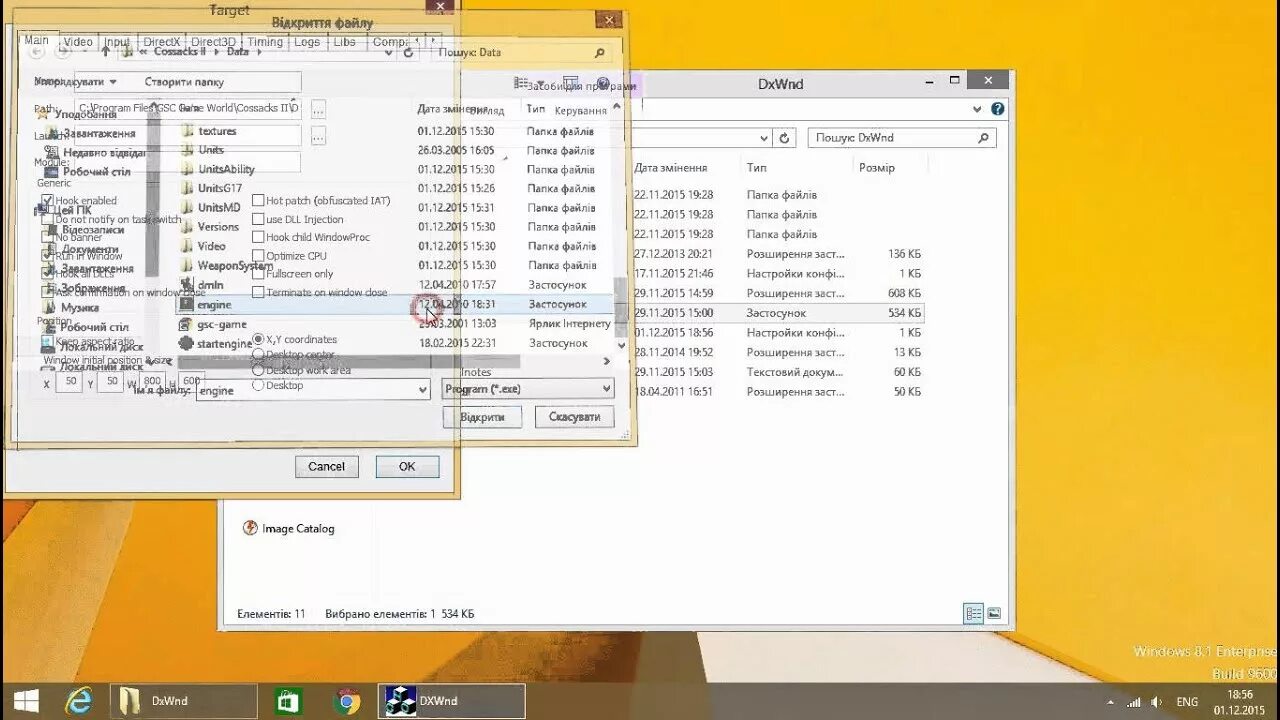Switch Explorer to details view icon

pyautogui.click(x=973, y=613)
